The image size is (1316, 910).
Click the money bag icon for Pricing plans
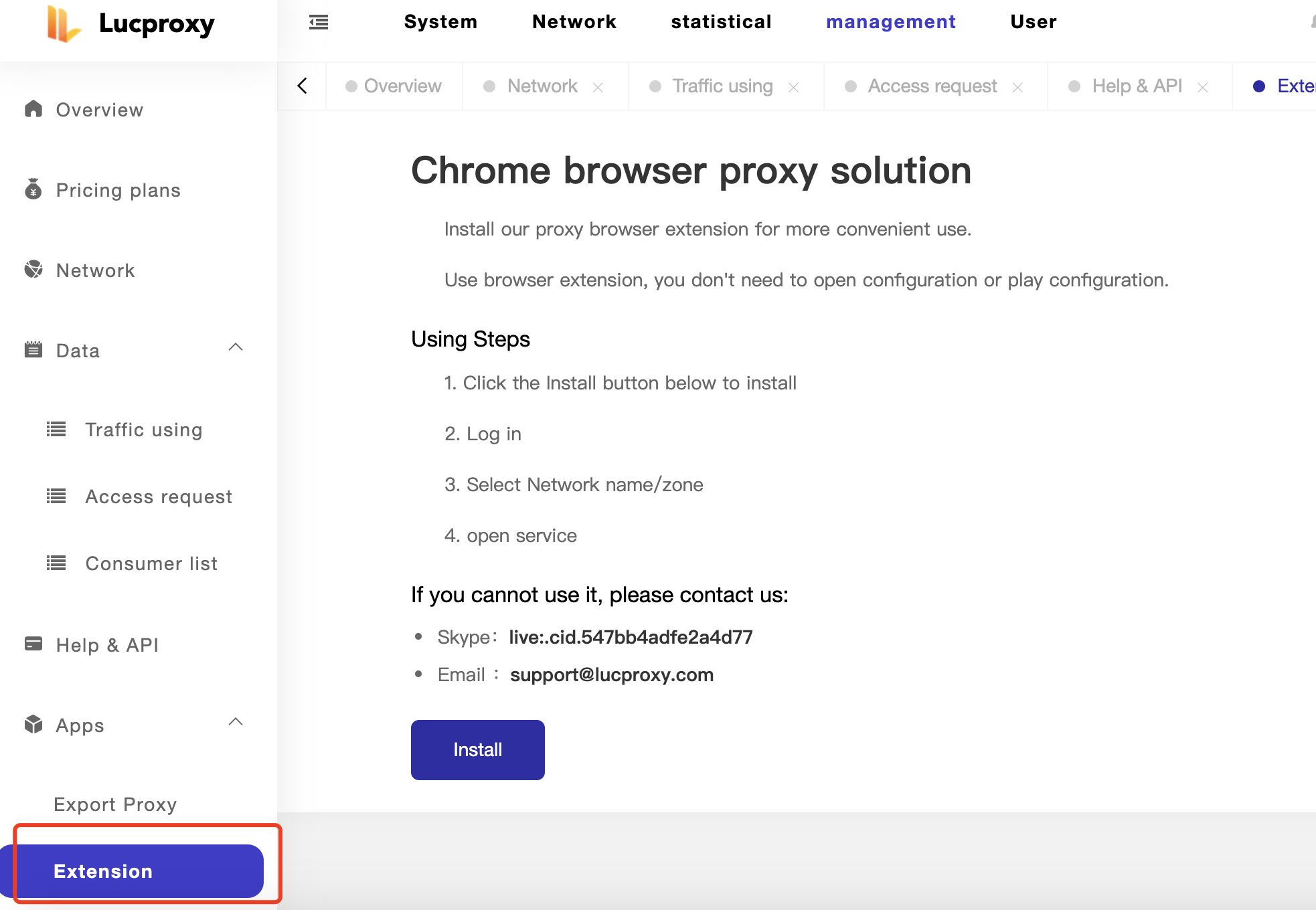click(33, 189)
